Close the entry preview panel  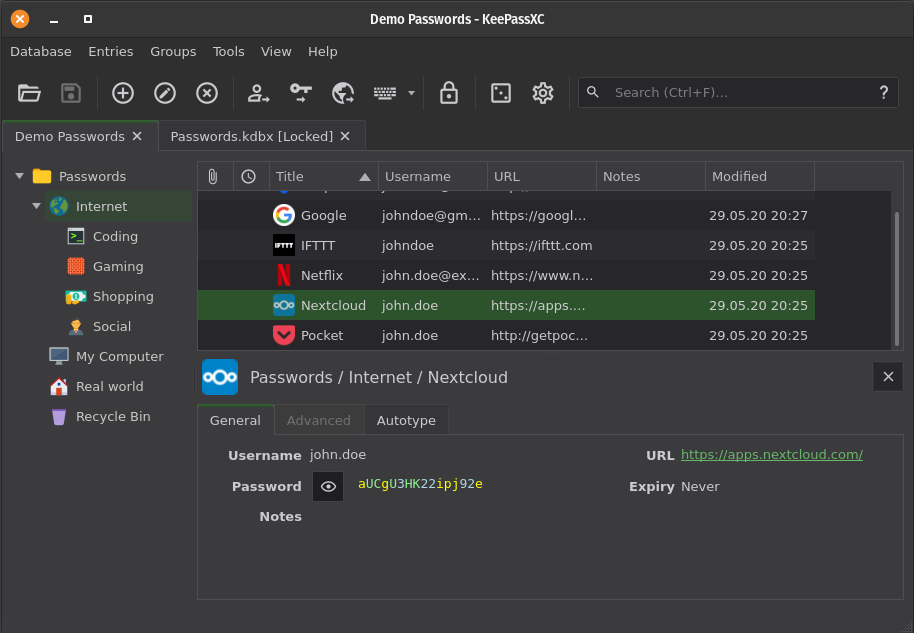coord(888,377)
